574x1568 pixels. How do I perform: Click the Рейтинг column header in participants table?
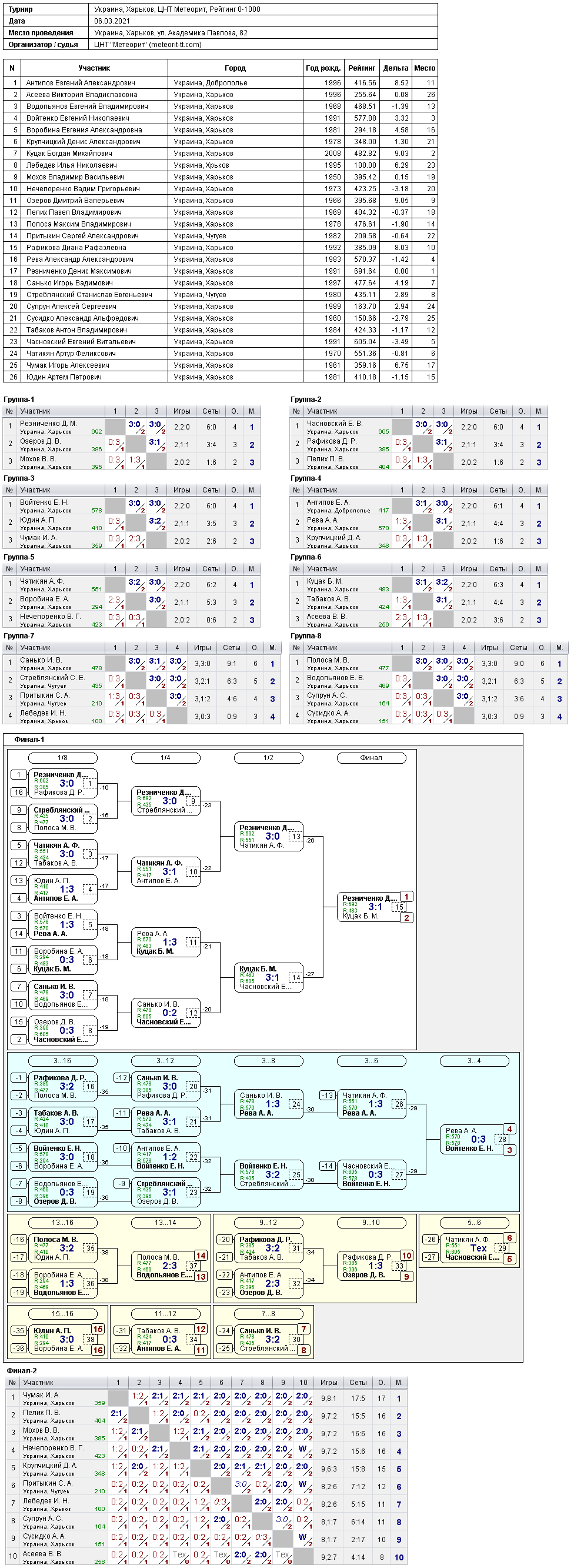click(362, 68)
